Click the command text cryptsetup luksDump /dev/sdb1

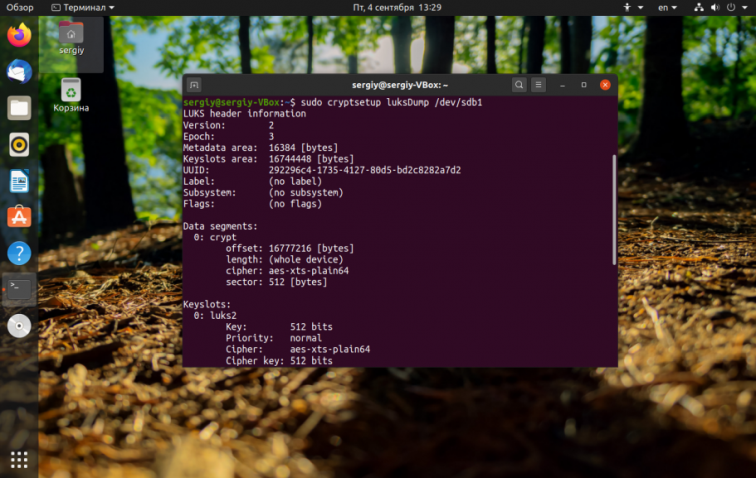[x=405, y=102]
